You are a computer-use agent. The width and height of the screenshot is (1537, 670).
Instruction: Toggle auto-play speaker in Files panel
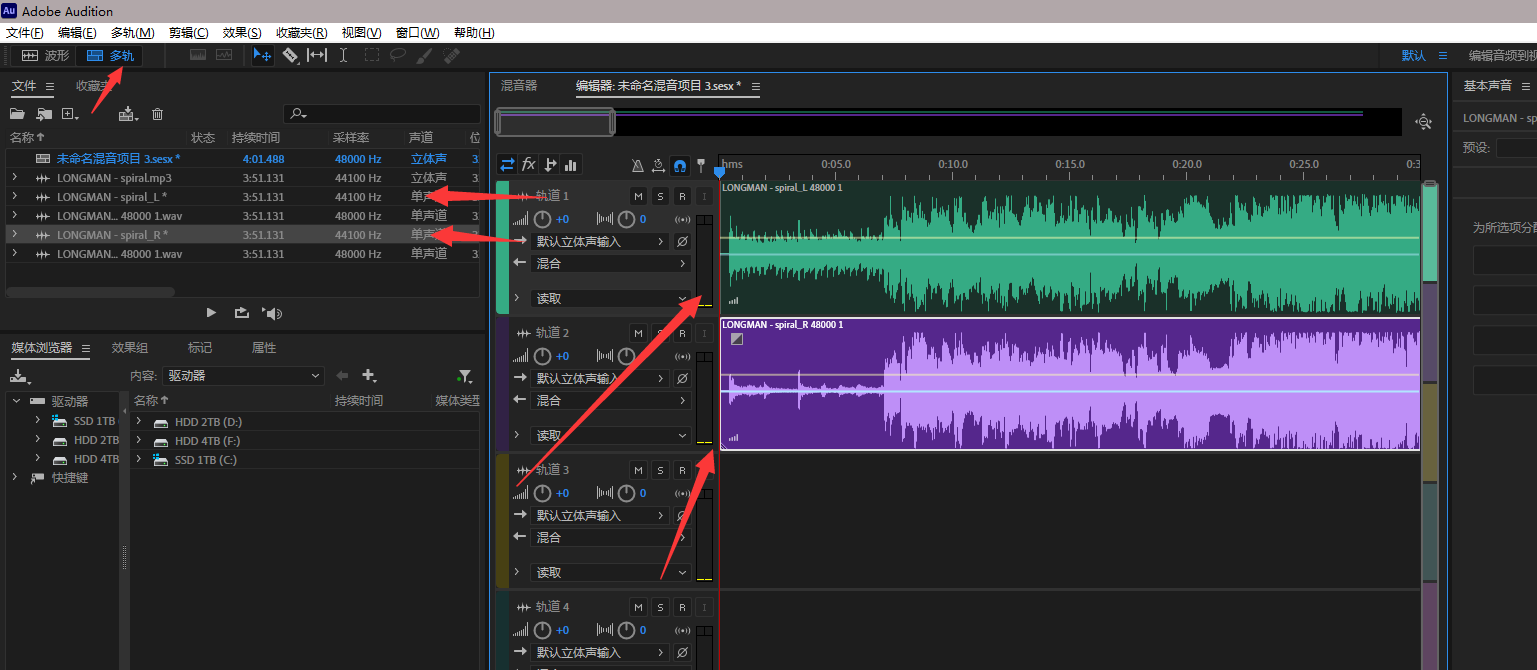(x=273, y=313)
